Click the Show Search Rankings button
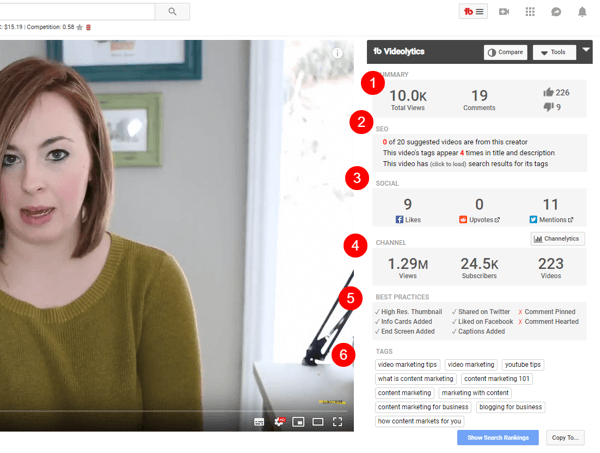This screenshot has height=453, width=600. (497, 438)
